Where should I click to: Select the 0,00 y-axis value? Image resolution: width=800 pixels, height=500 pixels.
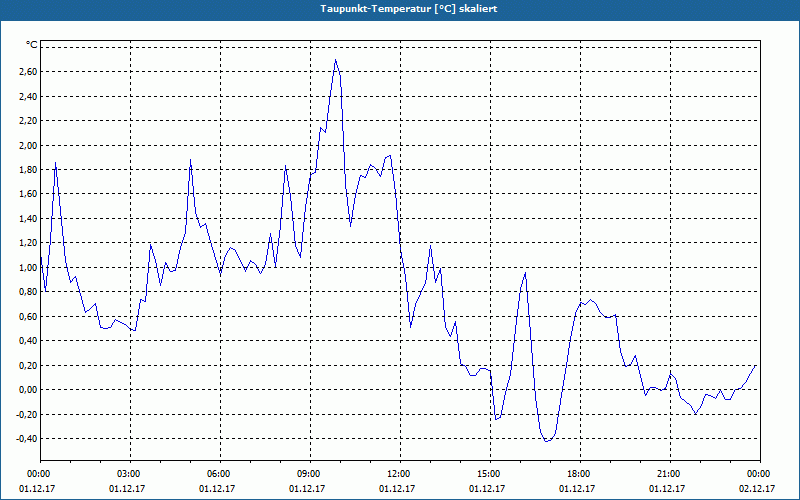(27, 390)
